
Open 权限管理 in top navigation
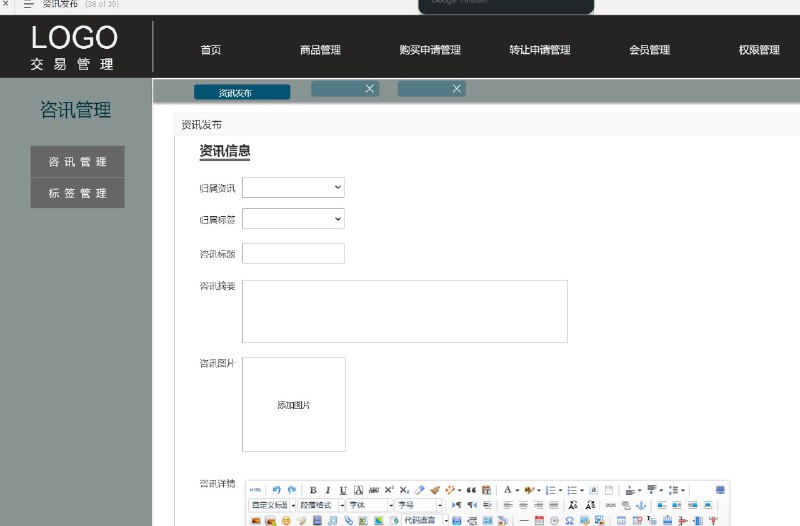click(759, 50)
